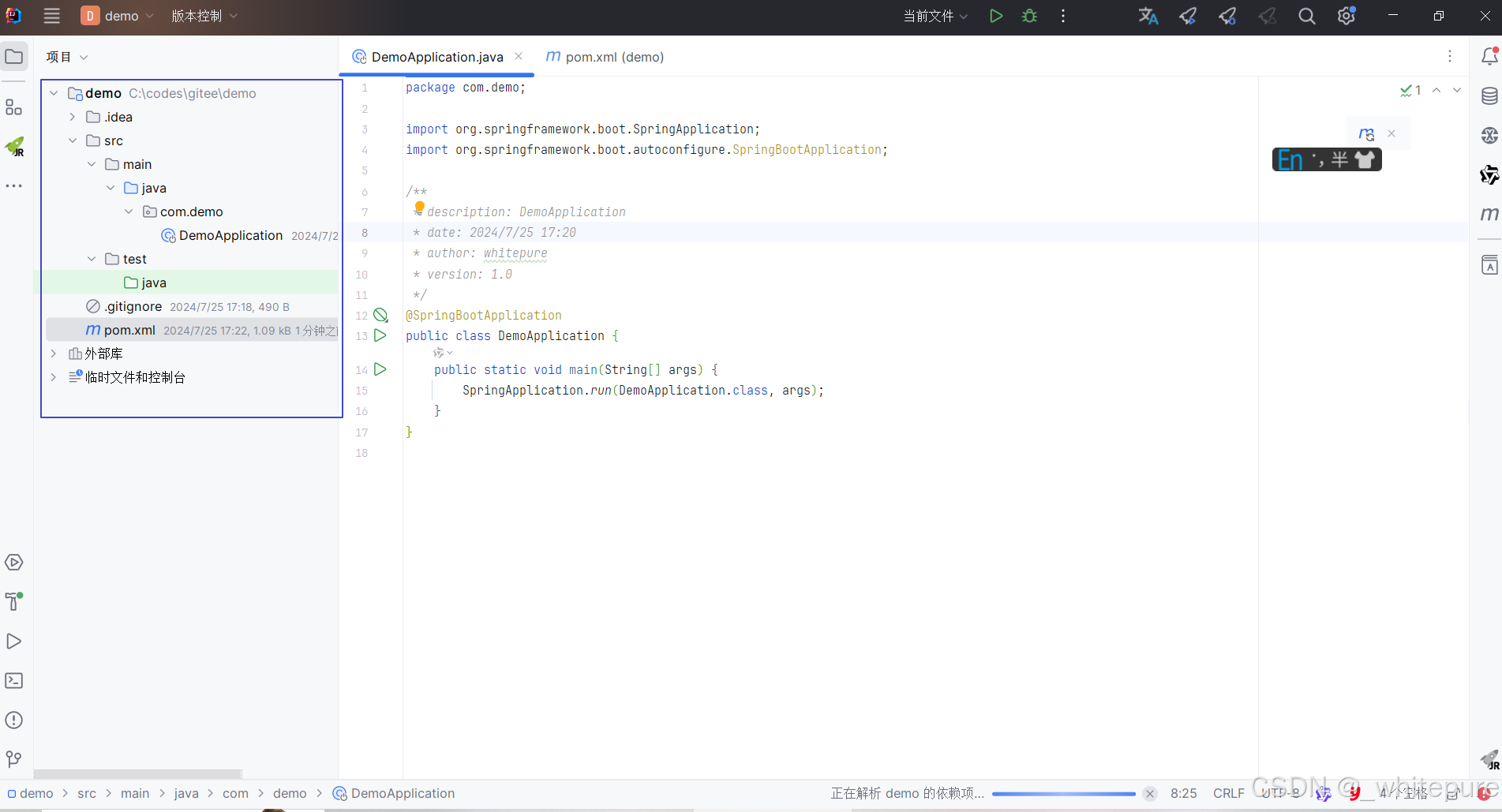Viewport: 1502px width, 812px height.
Task: Open IDE settings gear
Action: point(1347,16)
